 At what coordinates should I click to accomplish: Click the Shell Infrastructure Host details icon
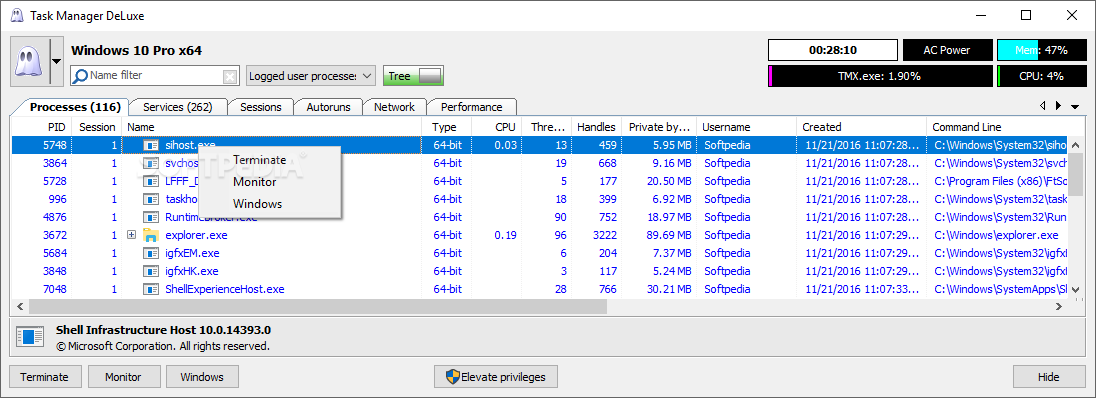[x=29, y=337]
